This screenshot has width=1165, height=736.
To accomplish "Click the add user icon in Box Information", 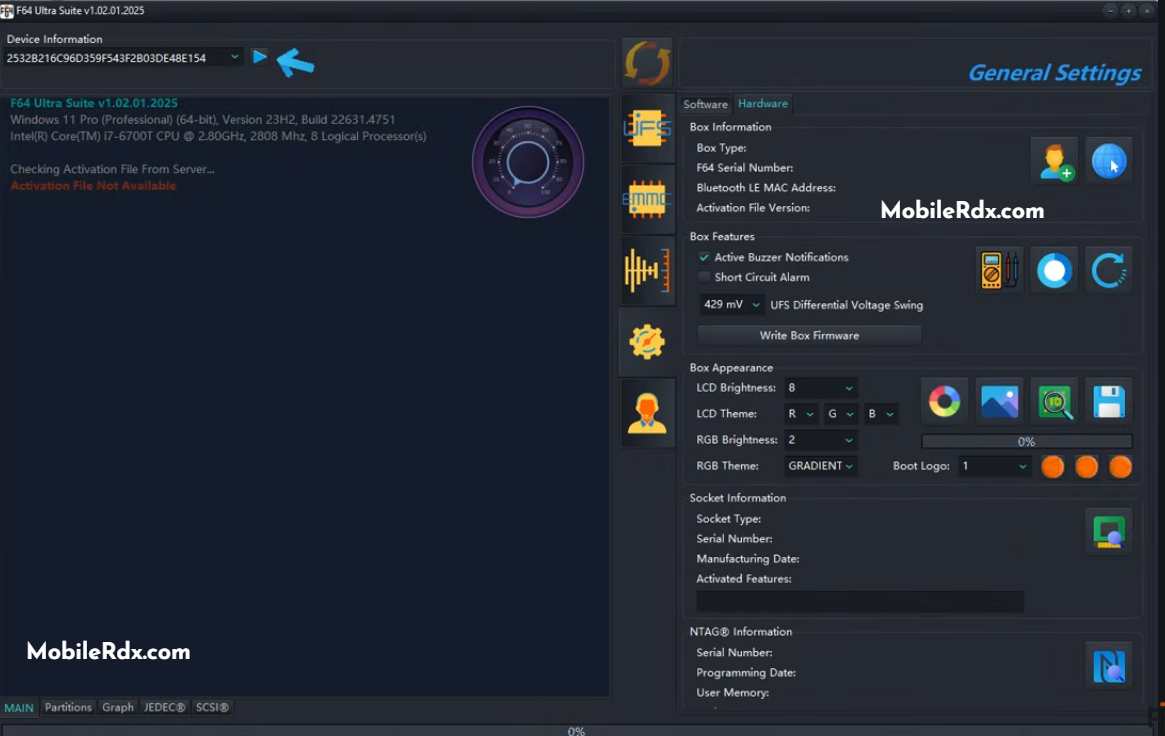I will click(1055, 161).
